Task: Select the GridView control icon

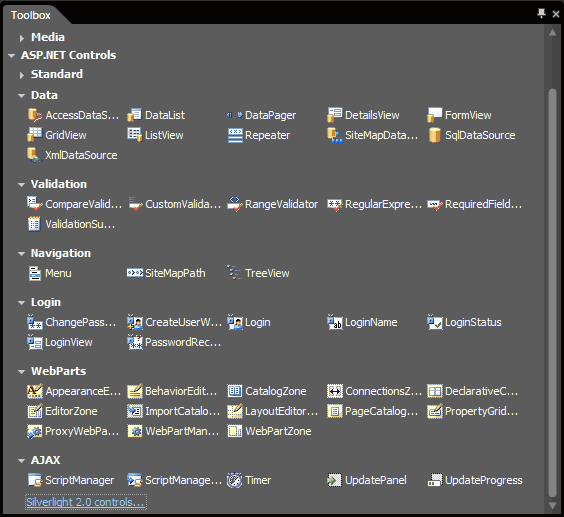Action: pyautogui.click(x=35, y=135)
